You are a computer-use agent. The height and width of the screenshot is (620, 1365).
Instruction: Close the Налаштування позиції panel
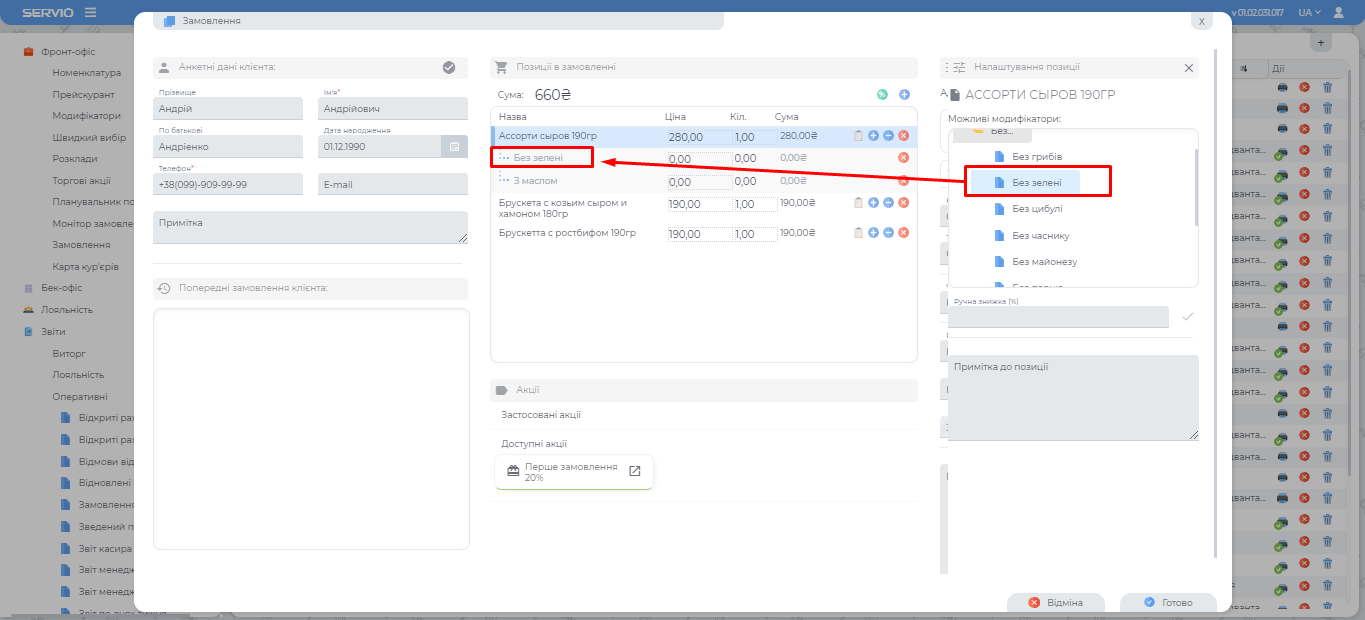click(1189, 68)
